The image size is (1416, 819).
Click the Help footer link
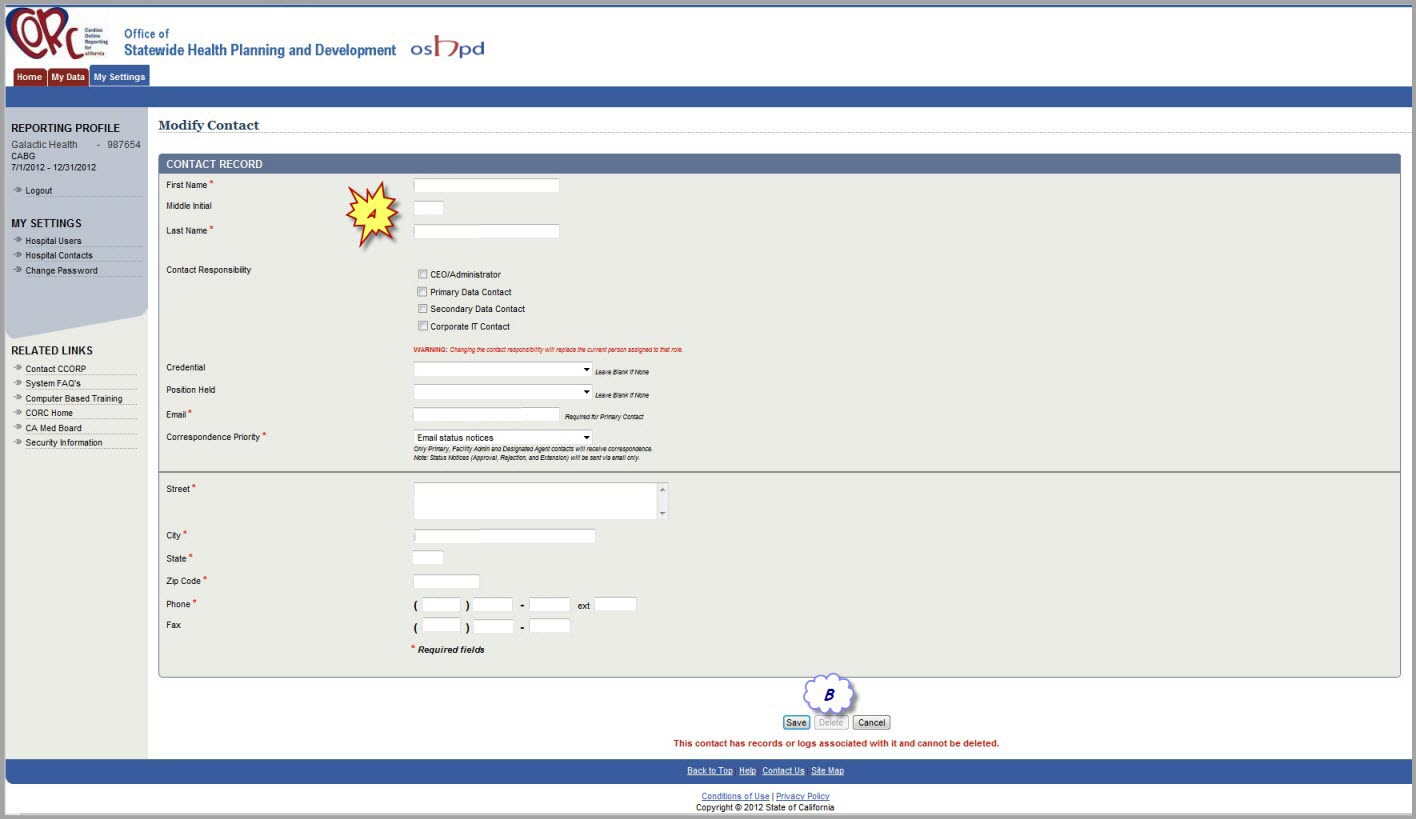(747, 771)
